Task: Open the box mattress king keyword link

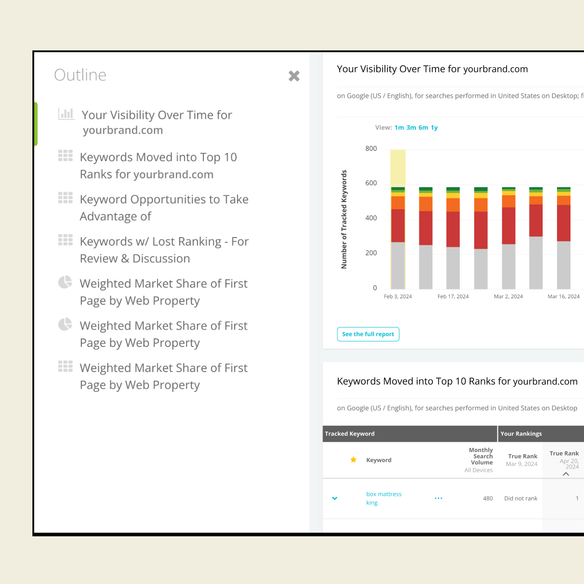Action: coord(383,498)
